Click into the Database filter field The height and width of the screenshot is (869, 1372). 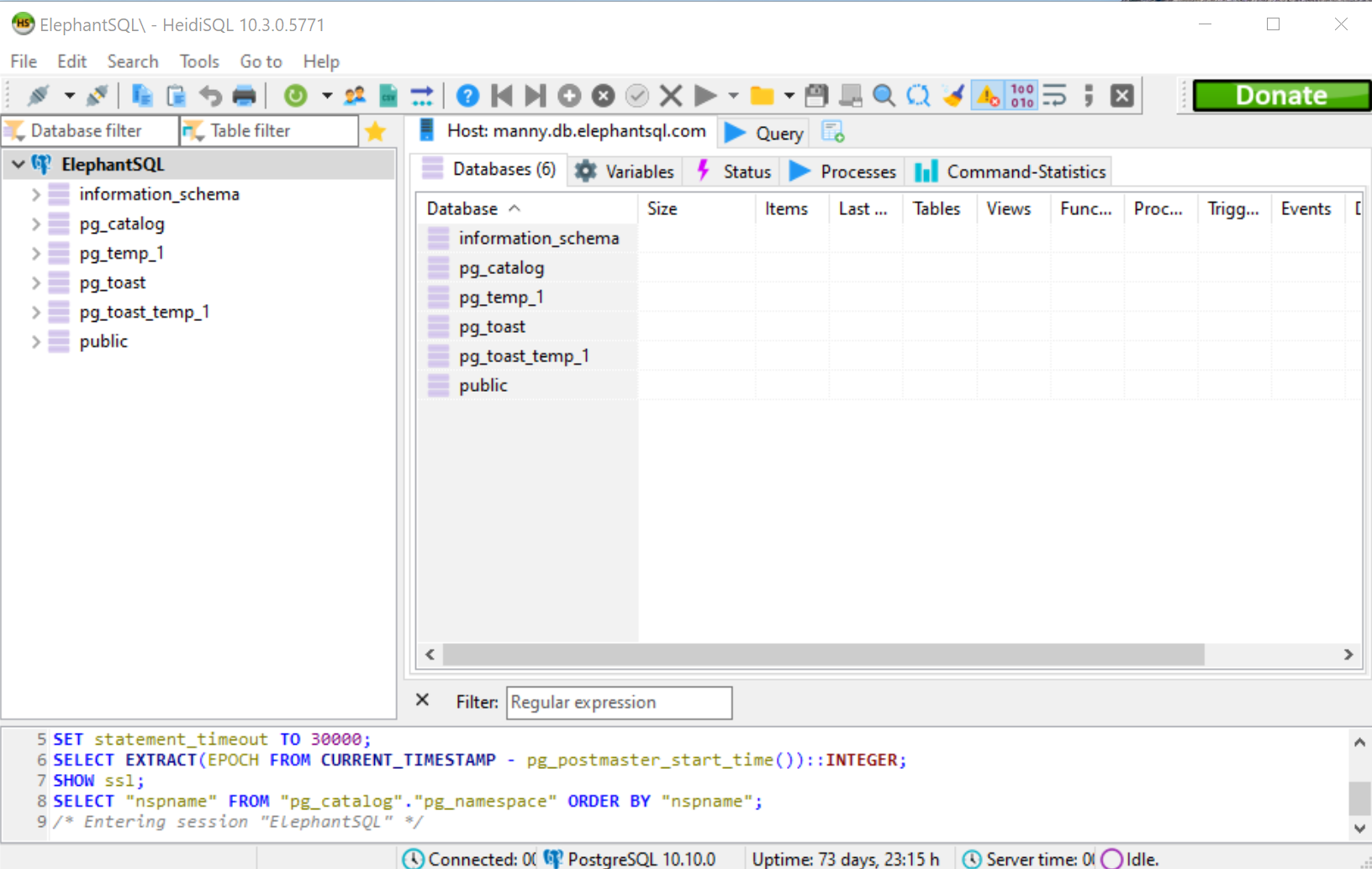91,131
